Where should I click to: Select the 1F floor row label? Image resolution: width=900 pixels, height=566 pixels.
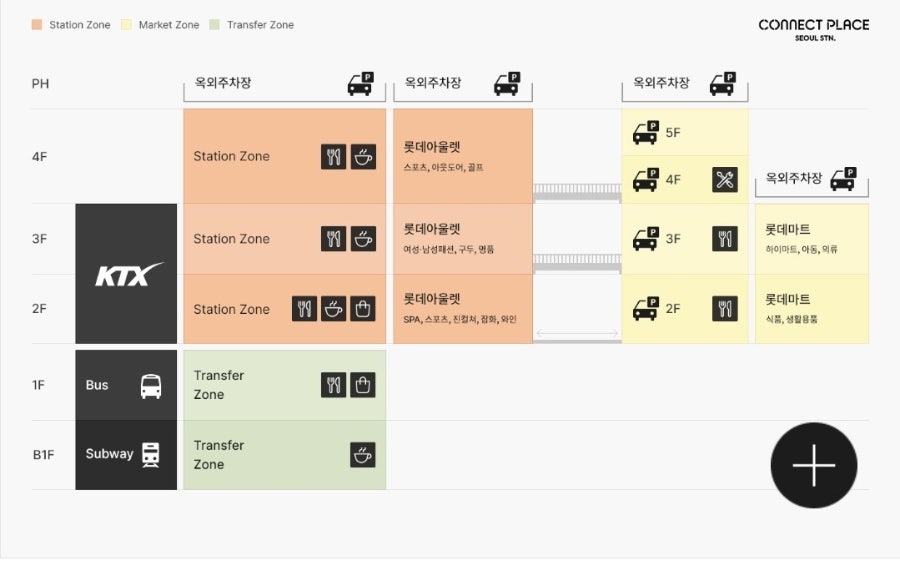pyautogui.click(x=38, y=385)
